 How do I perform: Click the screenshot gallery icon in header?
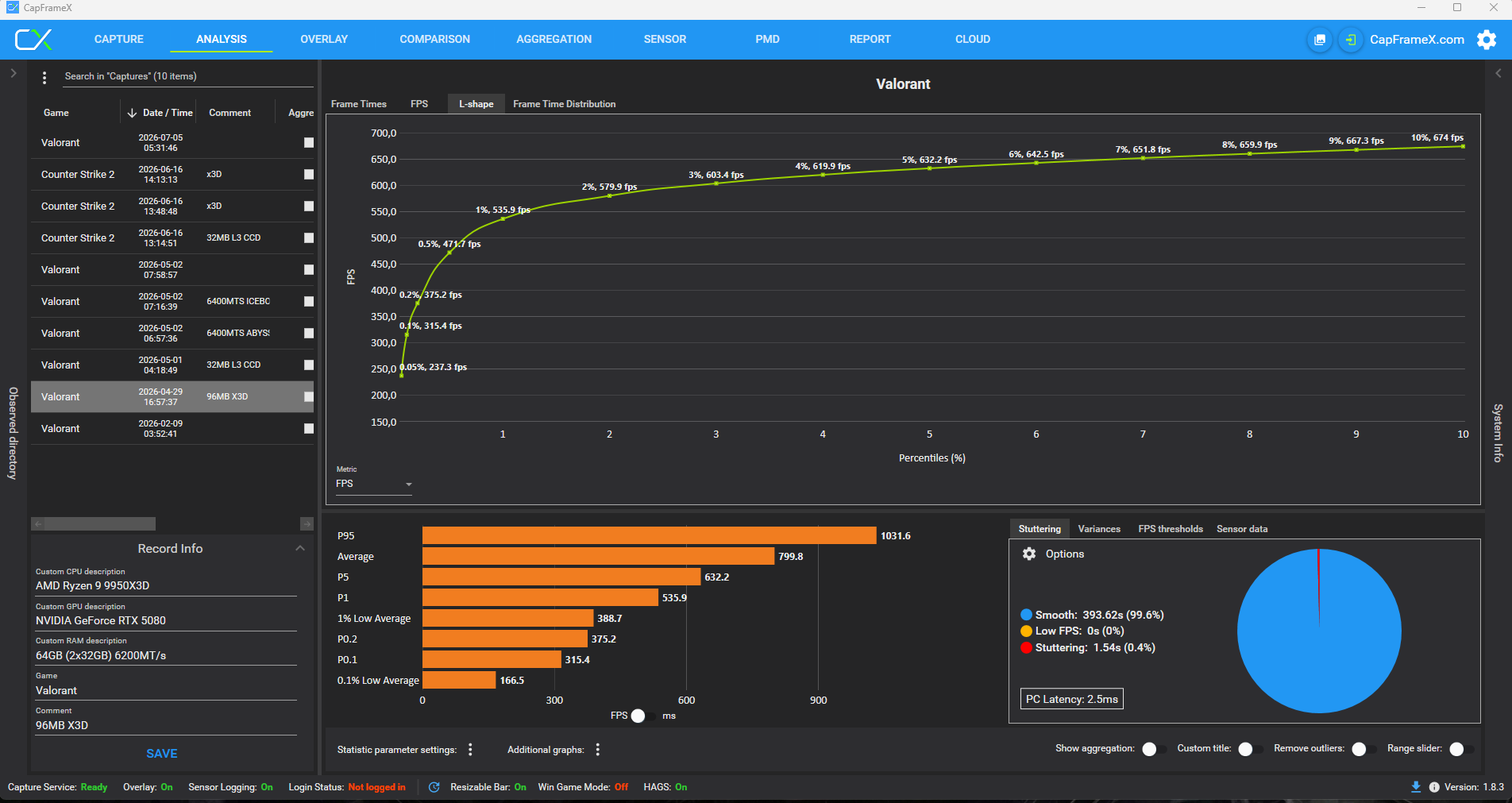pyautogui.click(x=1320, y=40)
